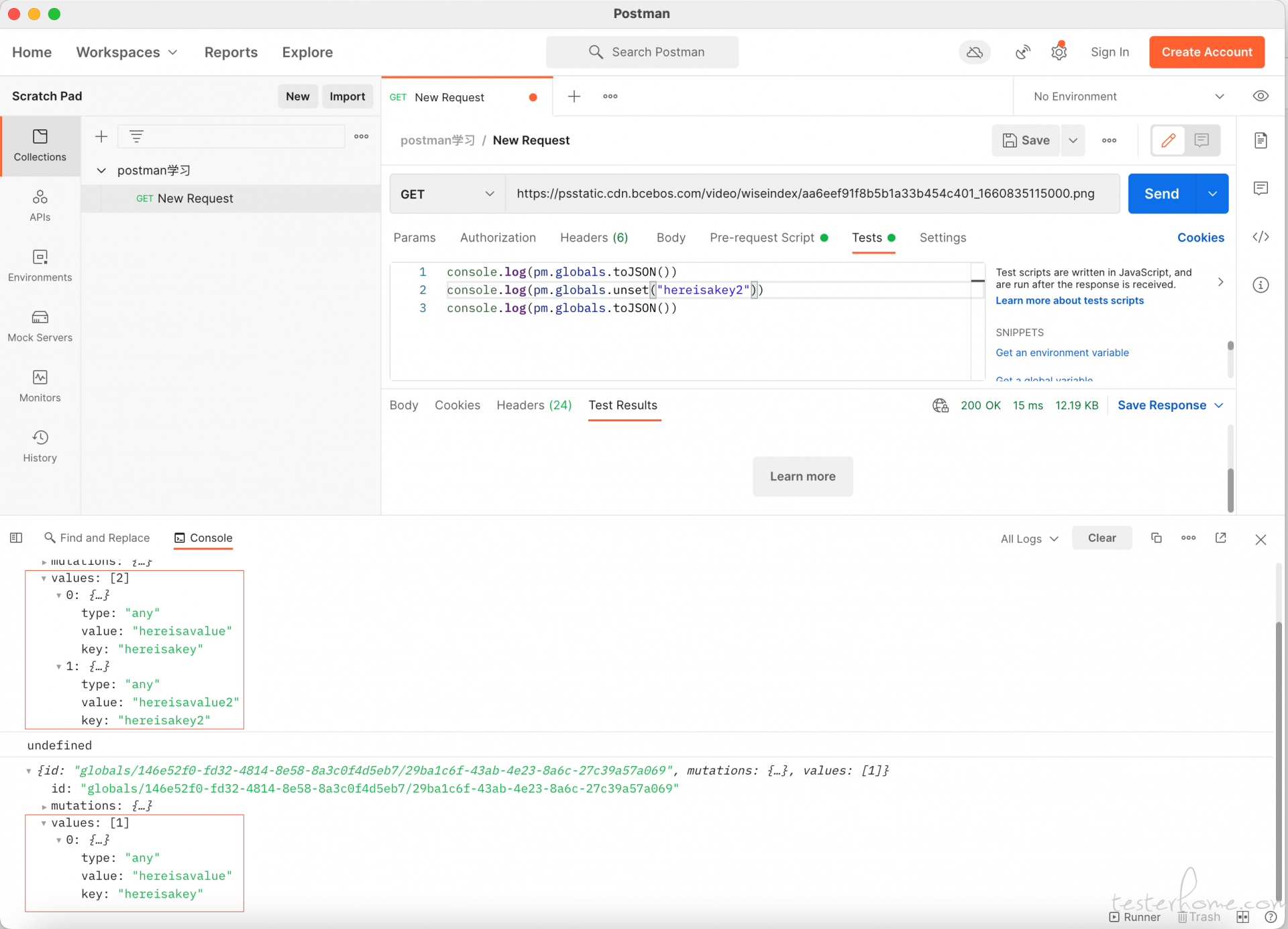Image resolution: width=1288 pixels, height=929 pixels.
Task: Open Learn more about tests scripts link
Action: pos(1069,300)
